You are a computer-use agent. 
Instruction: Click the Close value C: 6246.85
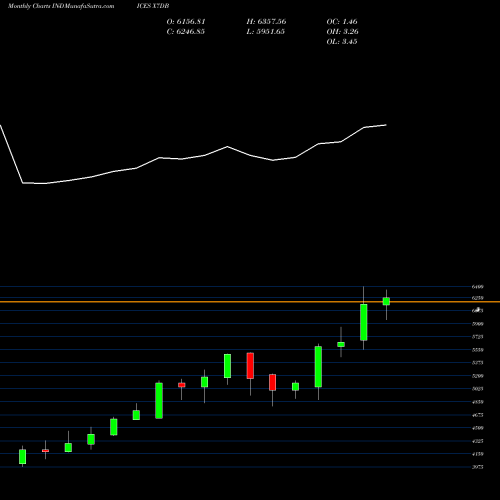click(x=185, y=31)
